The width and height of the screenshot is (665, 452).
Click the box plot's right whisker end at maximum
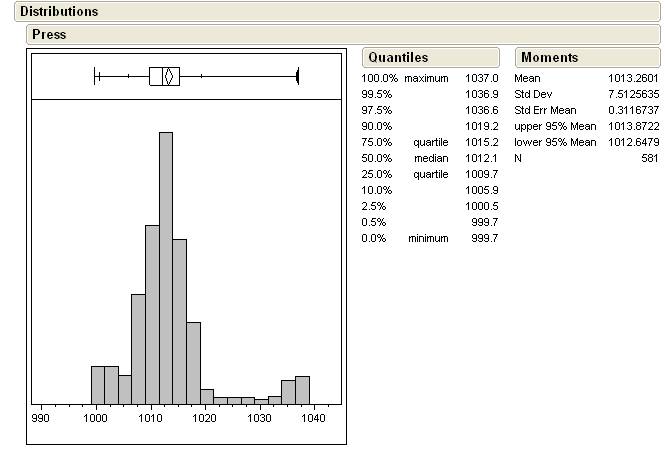coord(298,75)
